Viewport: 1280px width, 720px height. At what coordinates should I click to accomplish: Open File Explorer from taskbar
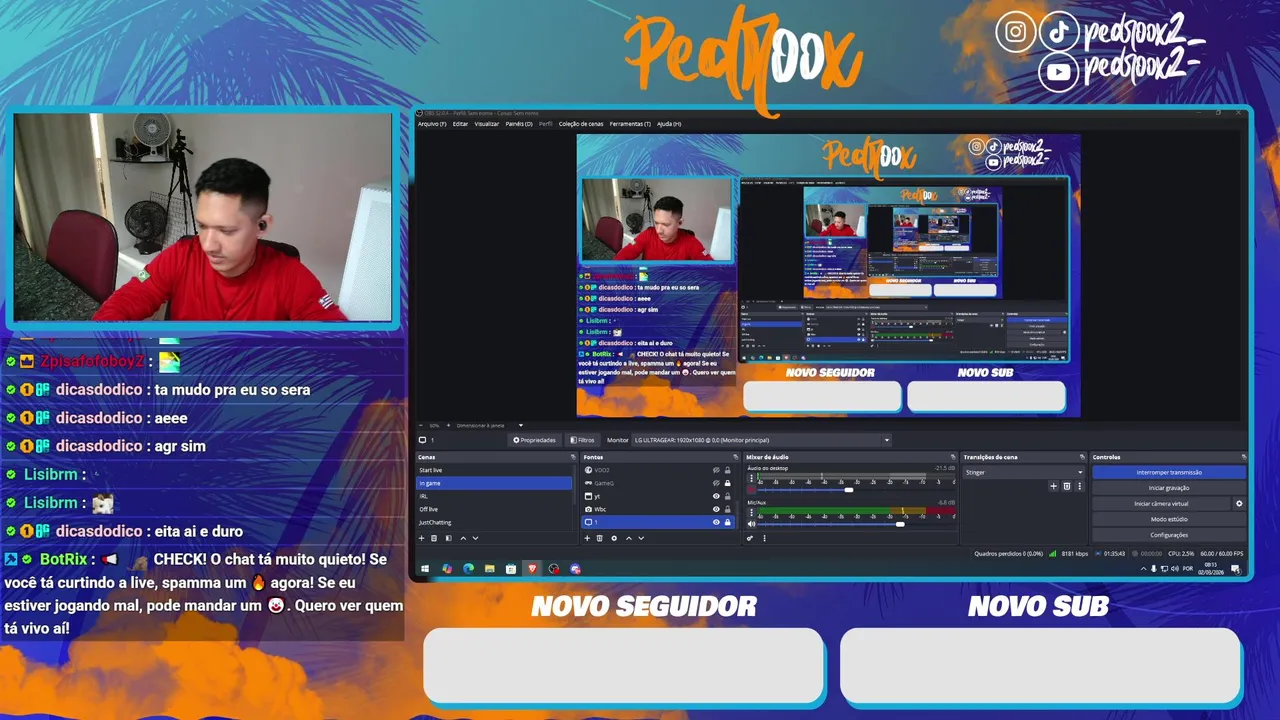489,568
